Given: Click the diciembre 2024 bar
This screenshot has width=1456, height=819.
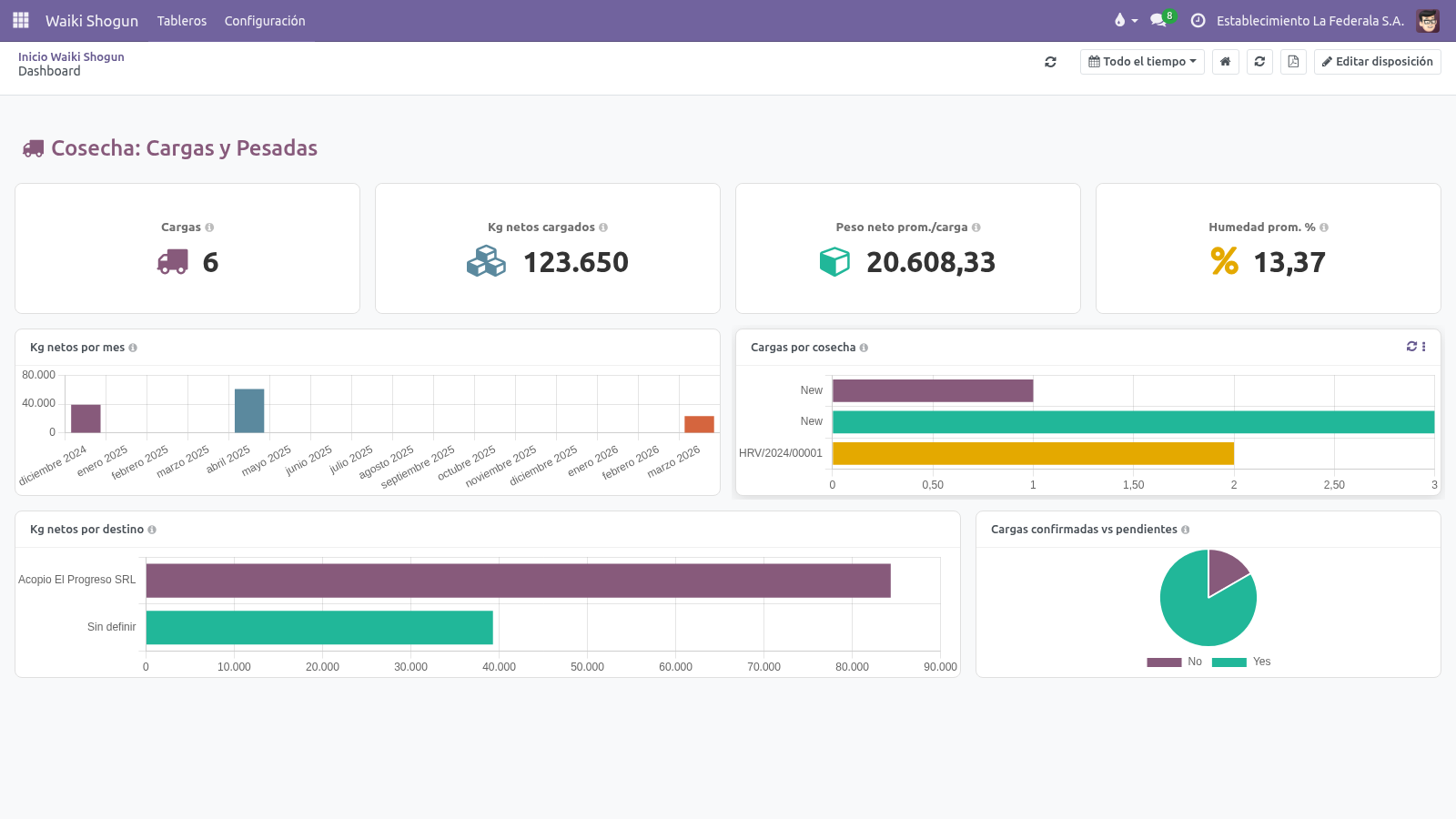Looking at the screenshot, I should [86, 419].
